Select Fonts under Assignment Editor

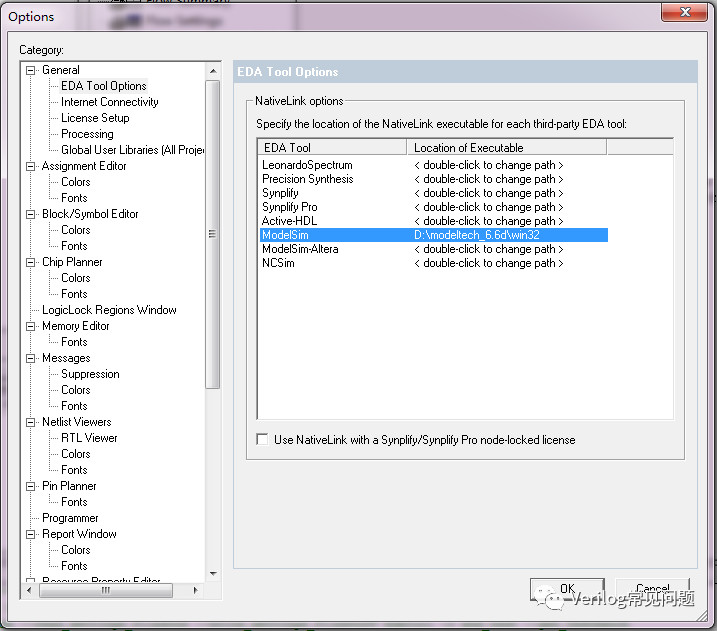(74, 198)
